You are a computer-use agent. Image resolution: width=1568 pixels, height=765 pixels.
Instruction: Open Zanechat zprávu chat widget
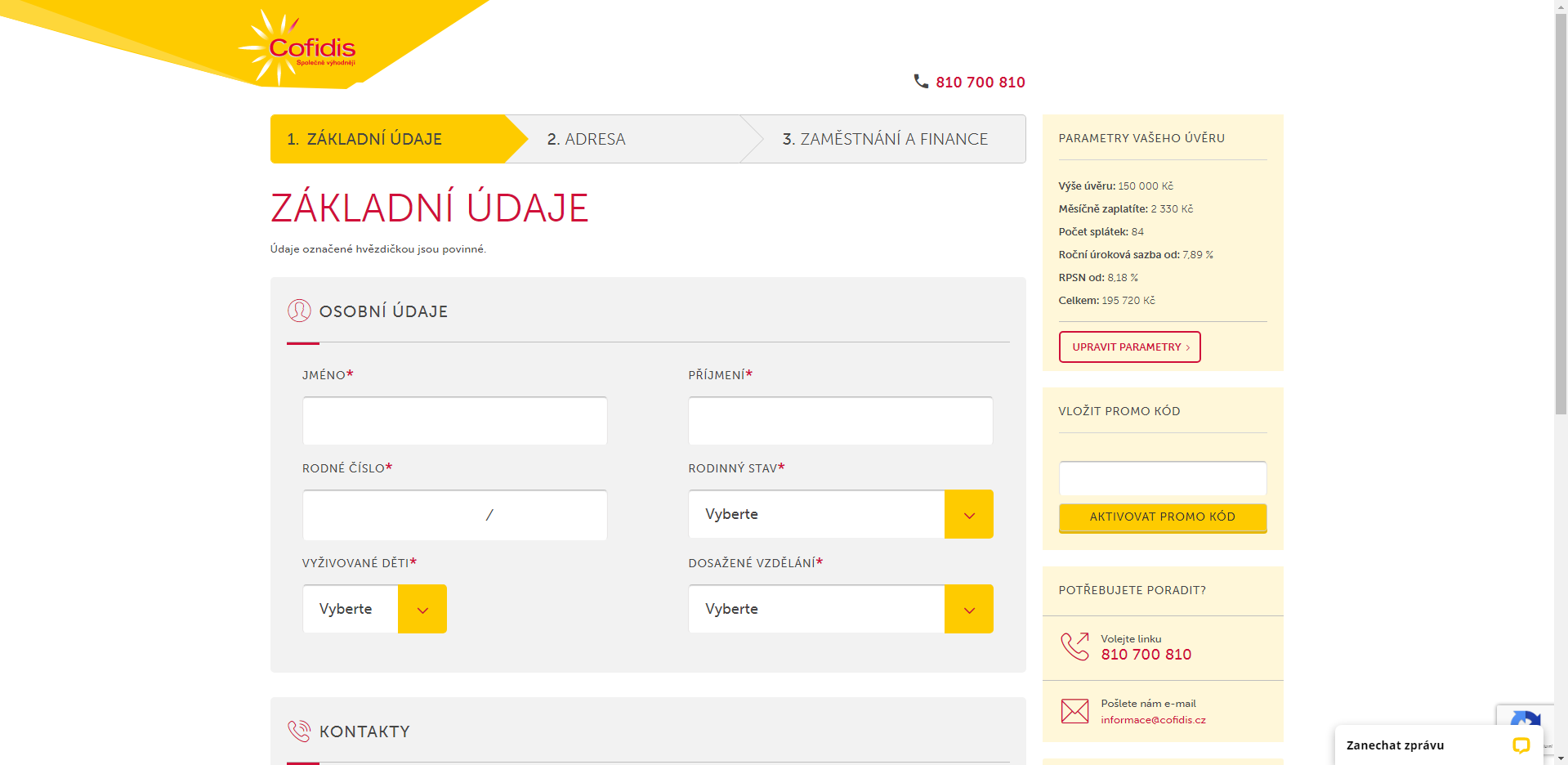(1439, 745)
